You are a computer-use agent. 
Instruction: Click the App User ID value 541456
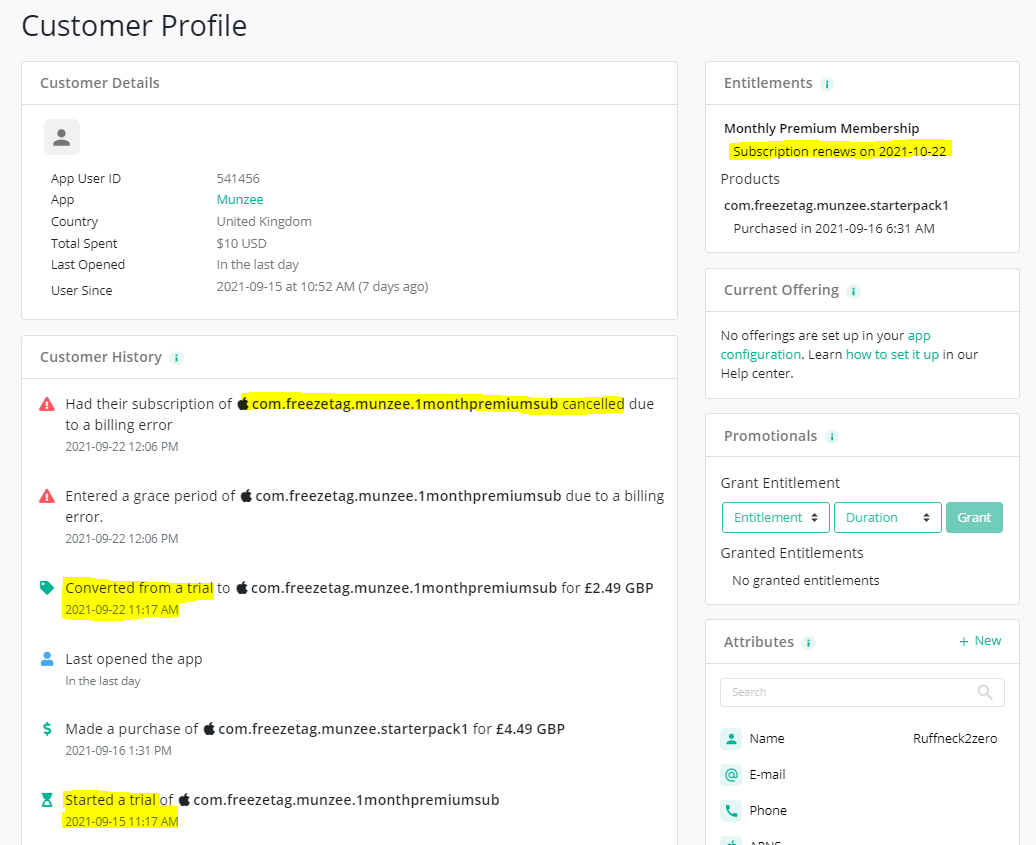238,178
